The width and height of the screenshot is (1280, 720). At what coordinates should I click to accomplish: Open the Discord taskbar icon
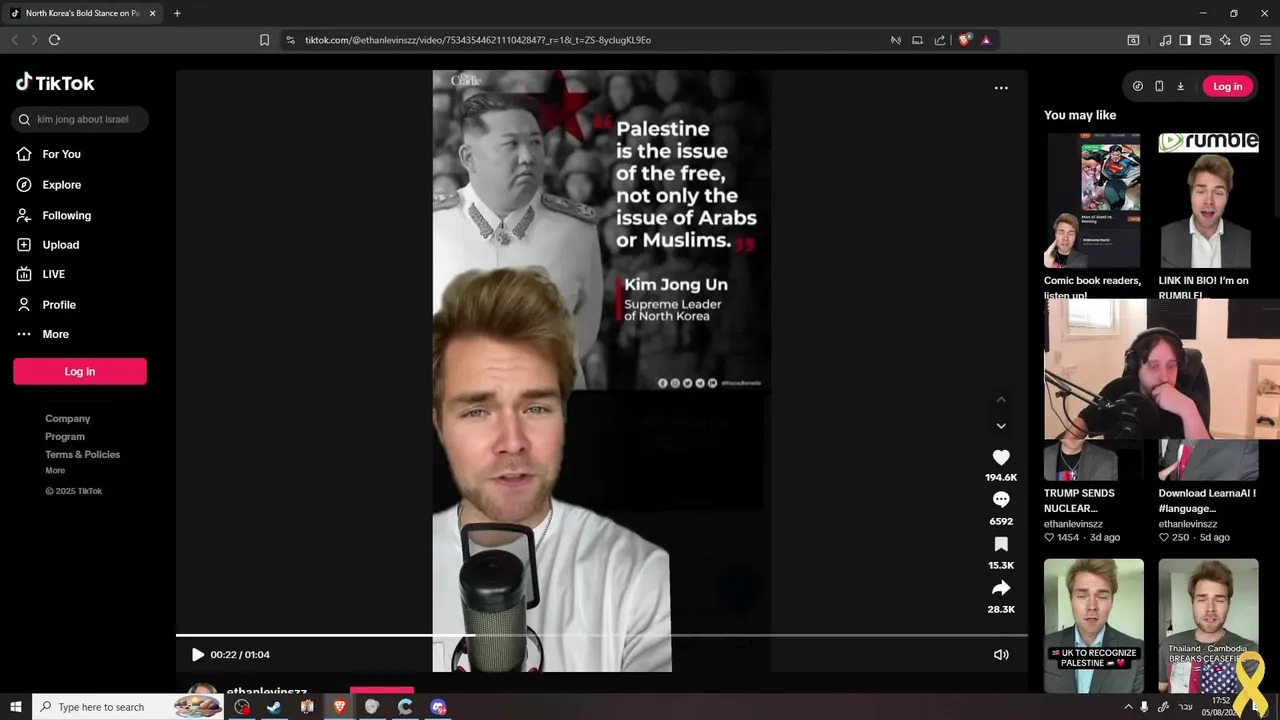point(438,707)
